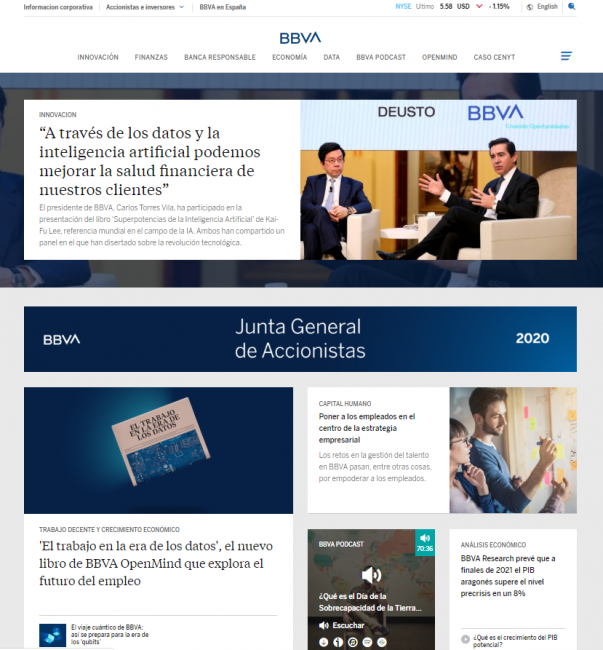The width and height of the screenshot is (603, 650).
Task: Go to BBVA PODCAST section
Action: coord(381,57)
